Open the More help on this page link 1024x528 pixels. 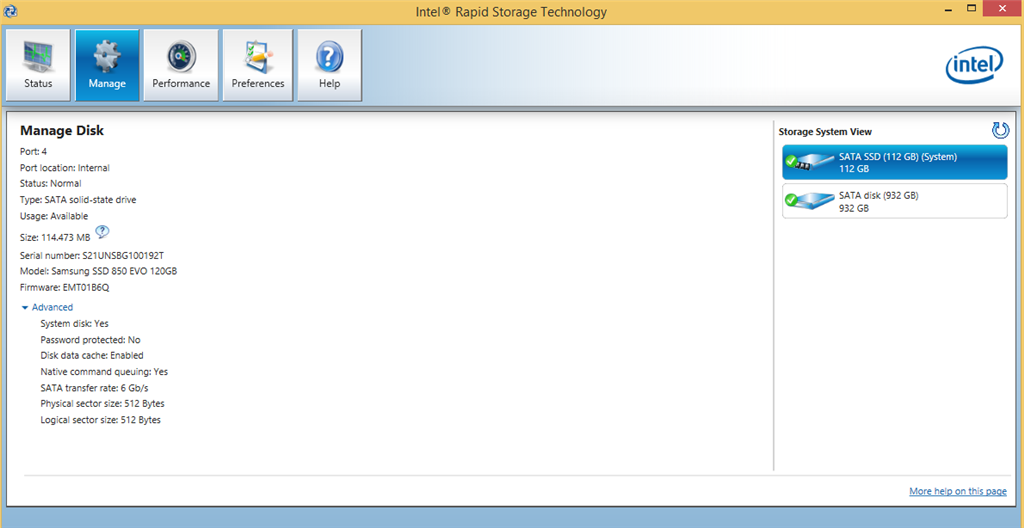click(x=957, y=491)
